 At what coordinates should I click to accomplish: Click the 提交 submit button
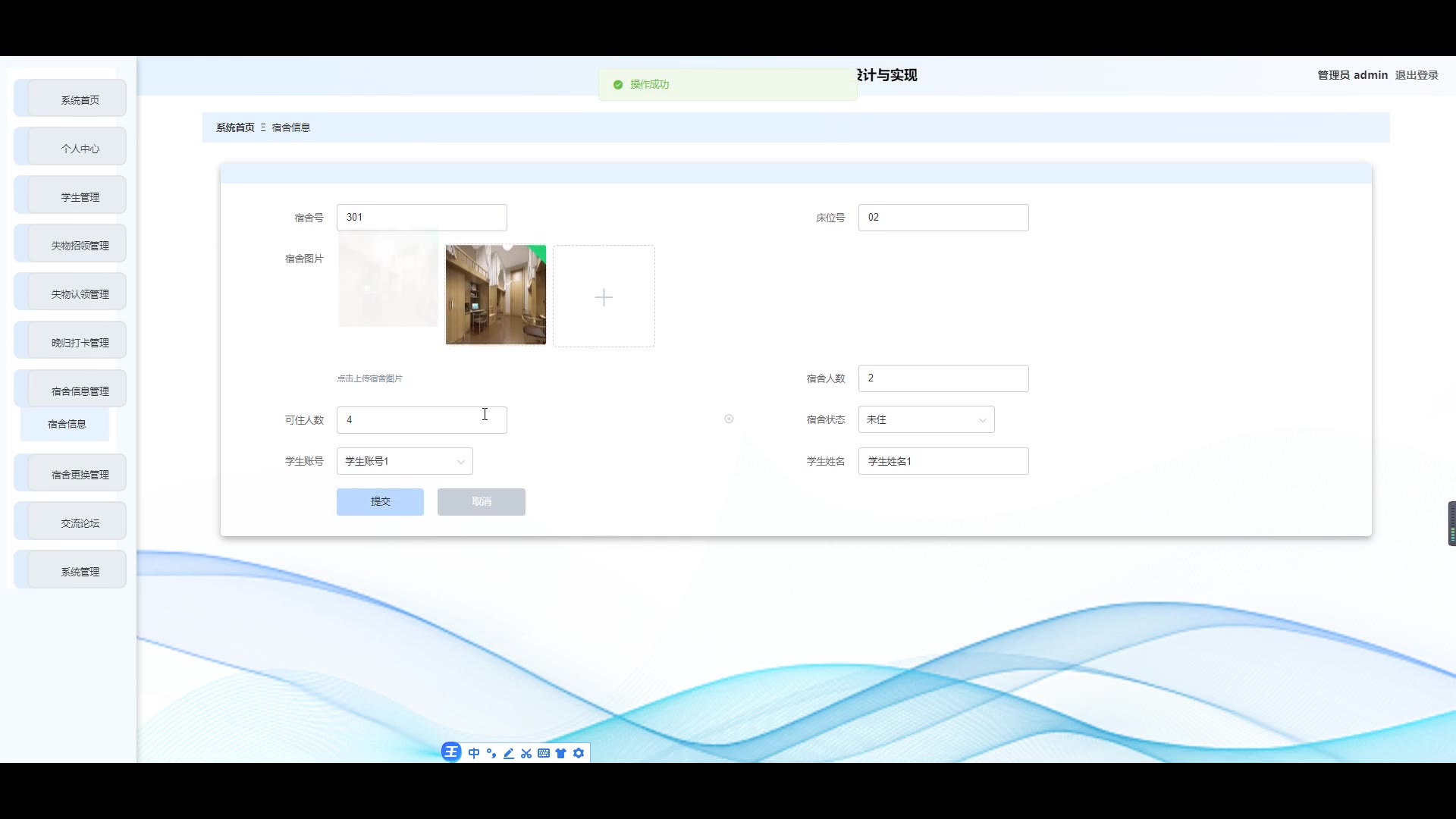380,502
